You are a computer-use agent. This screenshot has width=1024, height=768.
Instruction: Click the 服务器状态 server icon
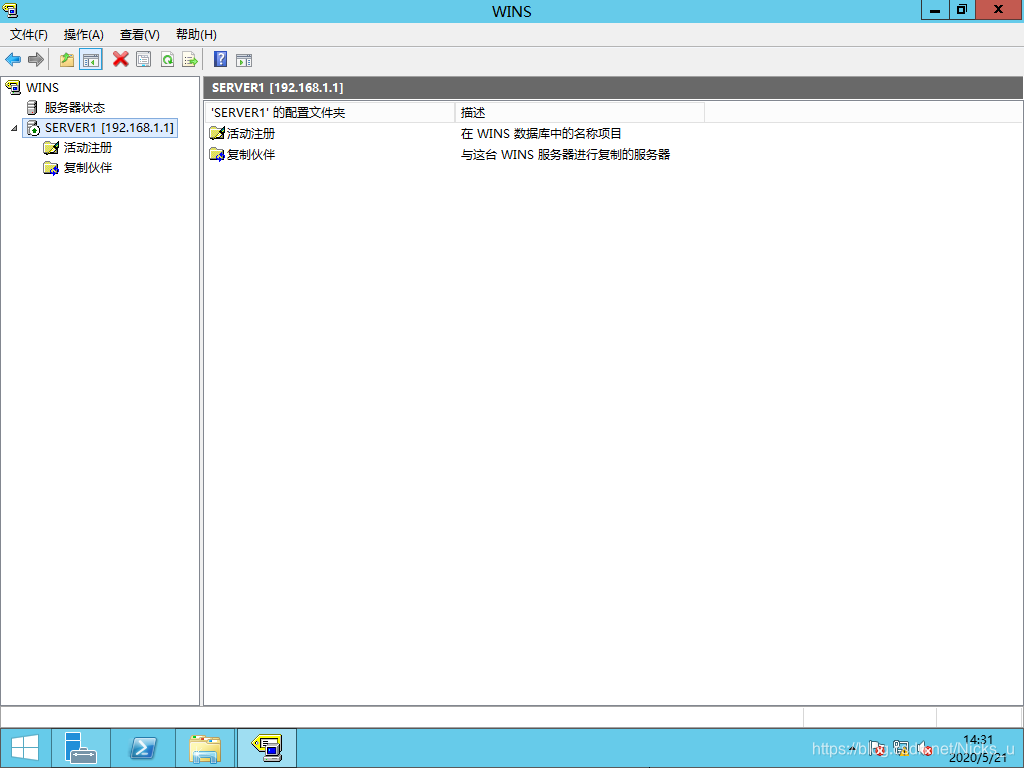(x=31, y=108)
